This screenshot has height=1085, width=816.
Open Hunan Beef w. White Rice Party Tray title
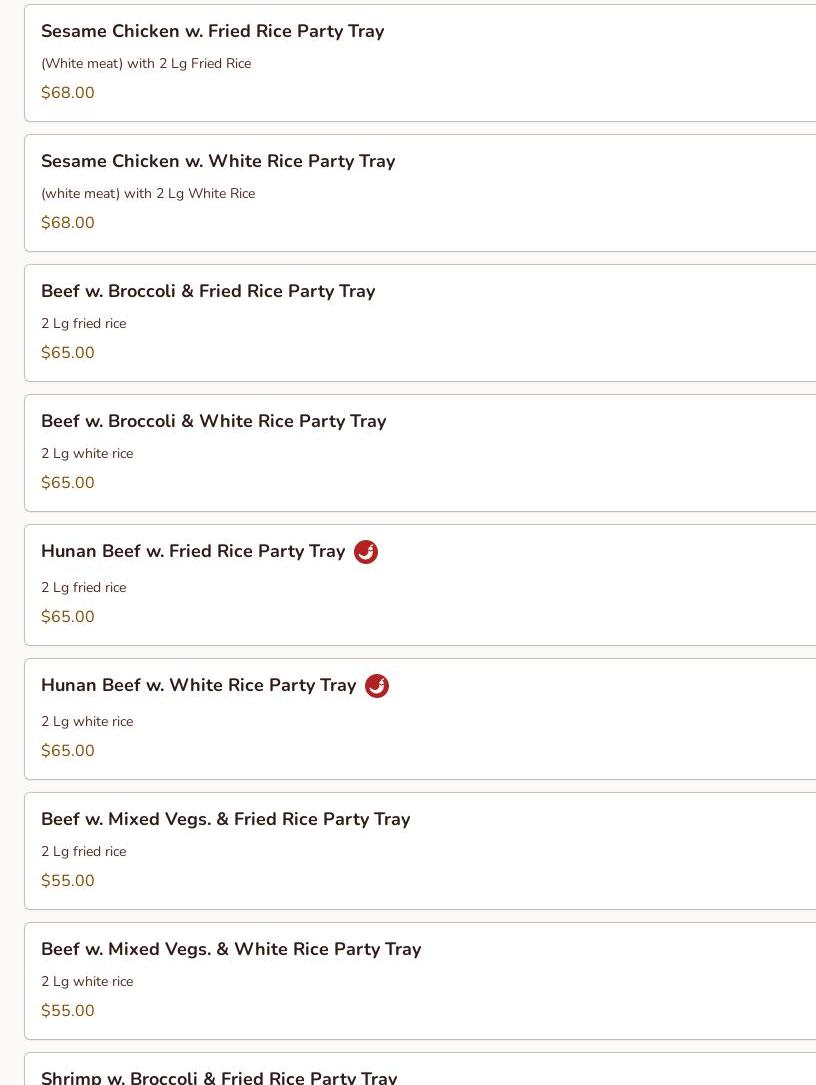tap(198, 685)
